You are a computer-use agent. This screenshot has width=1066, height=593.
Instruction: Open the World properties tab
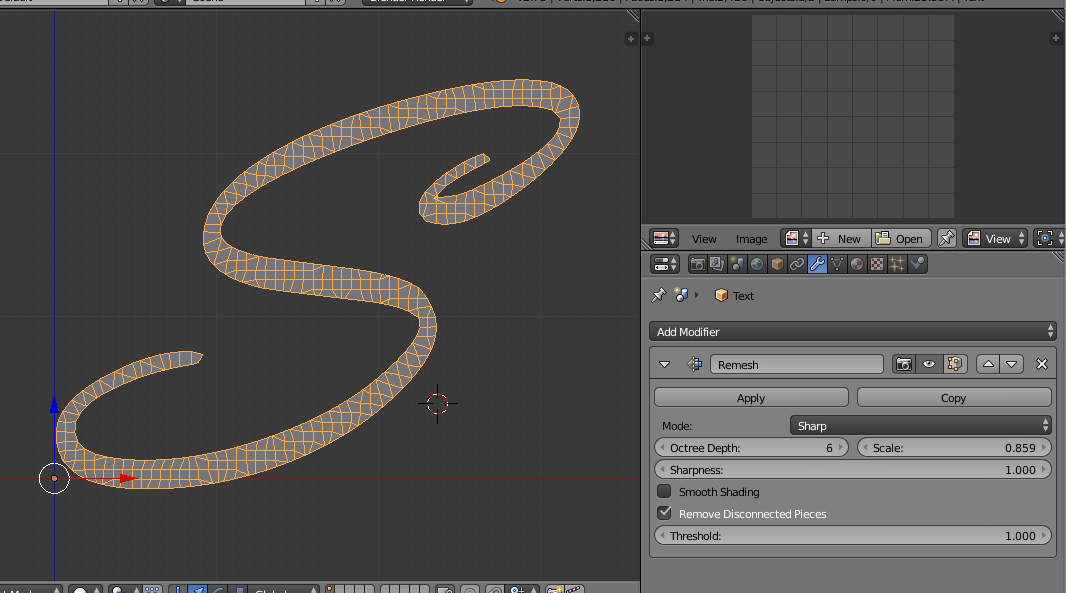757,264
